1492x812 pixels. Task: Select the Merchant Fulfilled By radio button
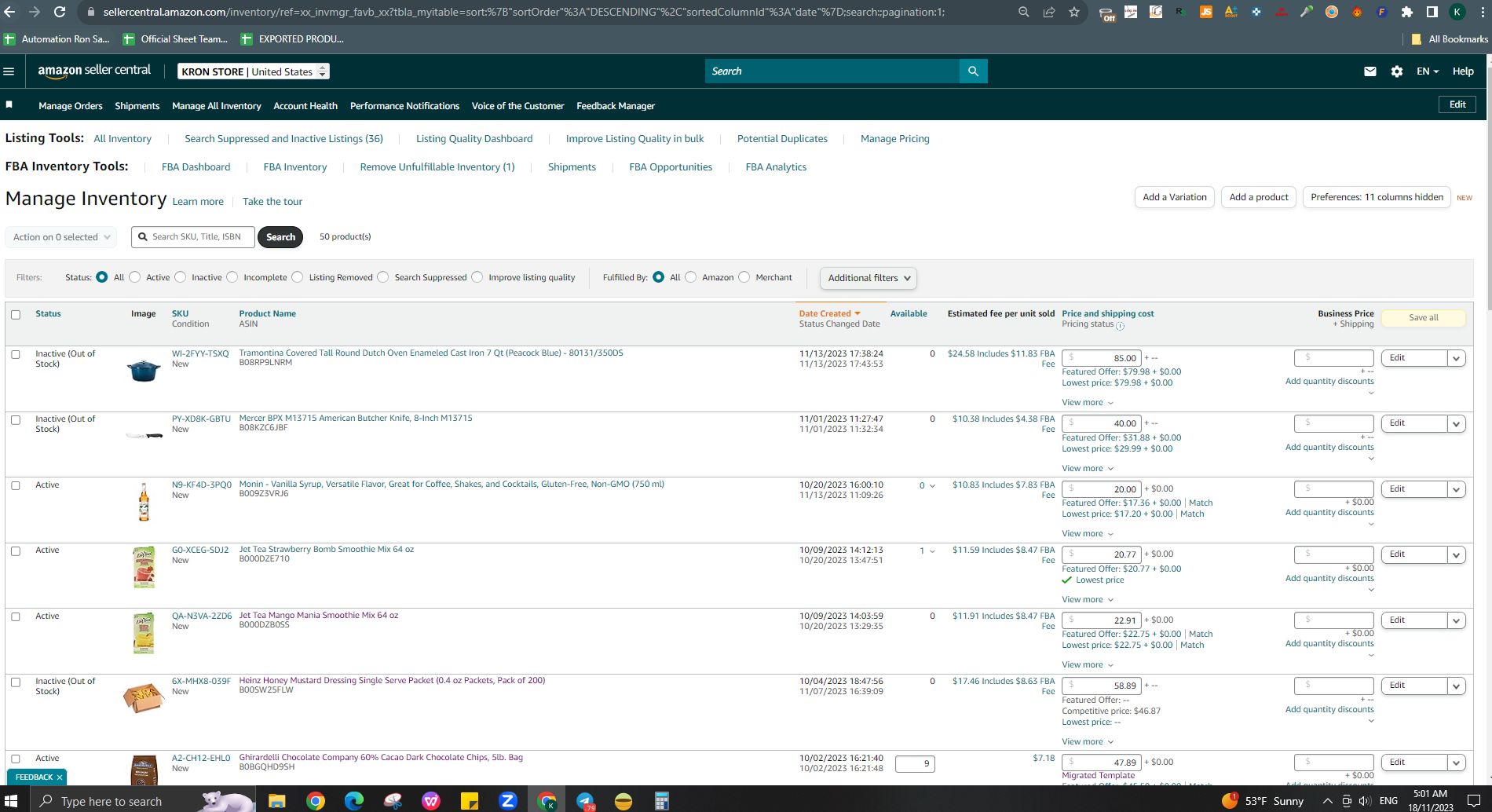pyautogui.click(x=744, y=277)
